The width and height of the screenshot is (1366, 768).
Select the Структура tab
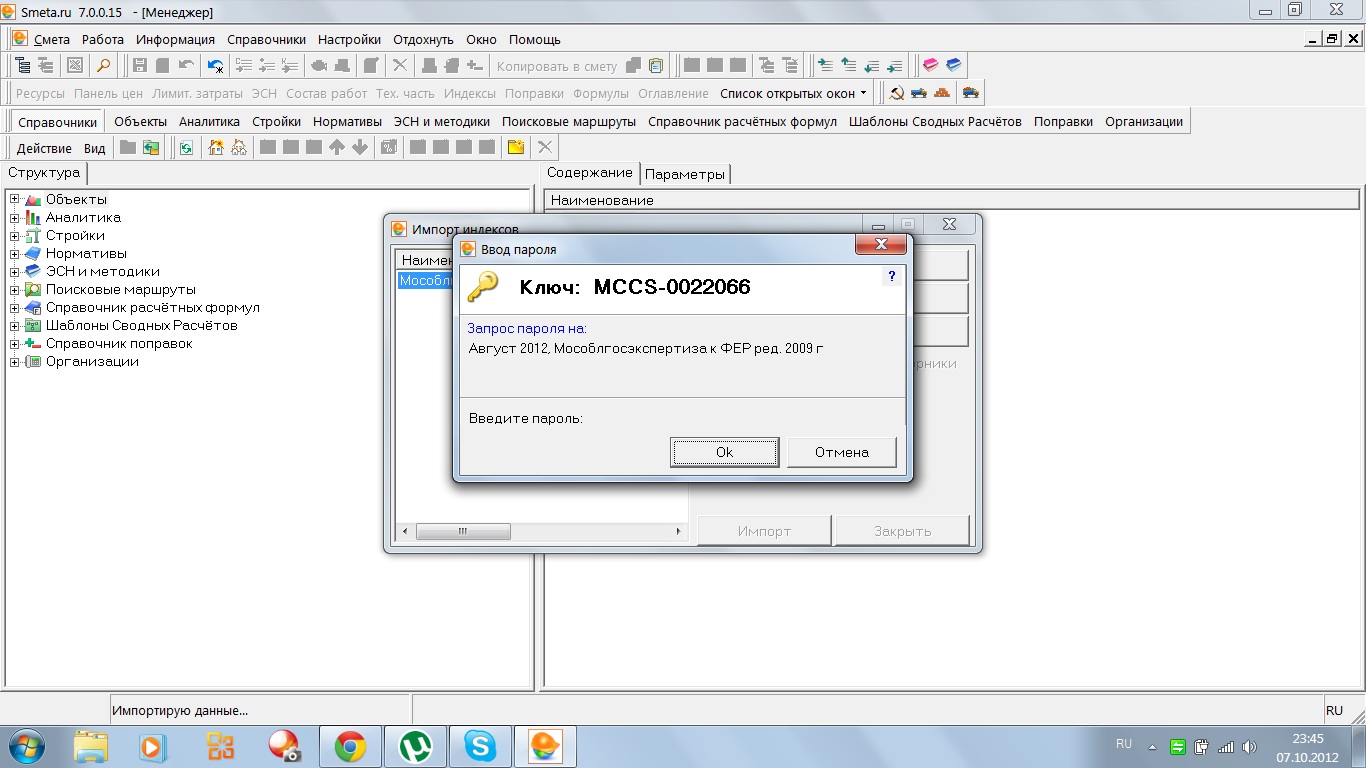point(44,173)
